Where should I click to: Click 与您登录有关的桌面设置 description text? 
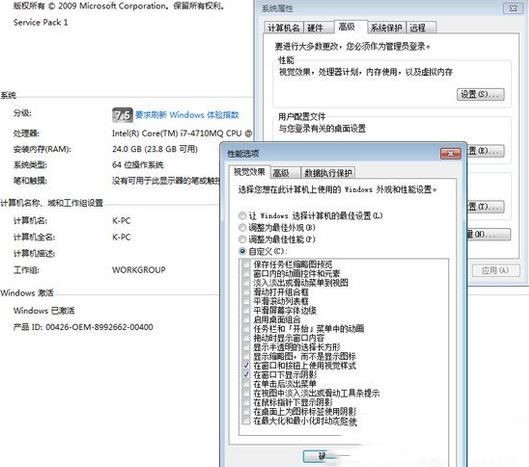pos(322,129)
